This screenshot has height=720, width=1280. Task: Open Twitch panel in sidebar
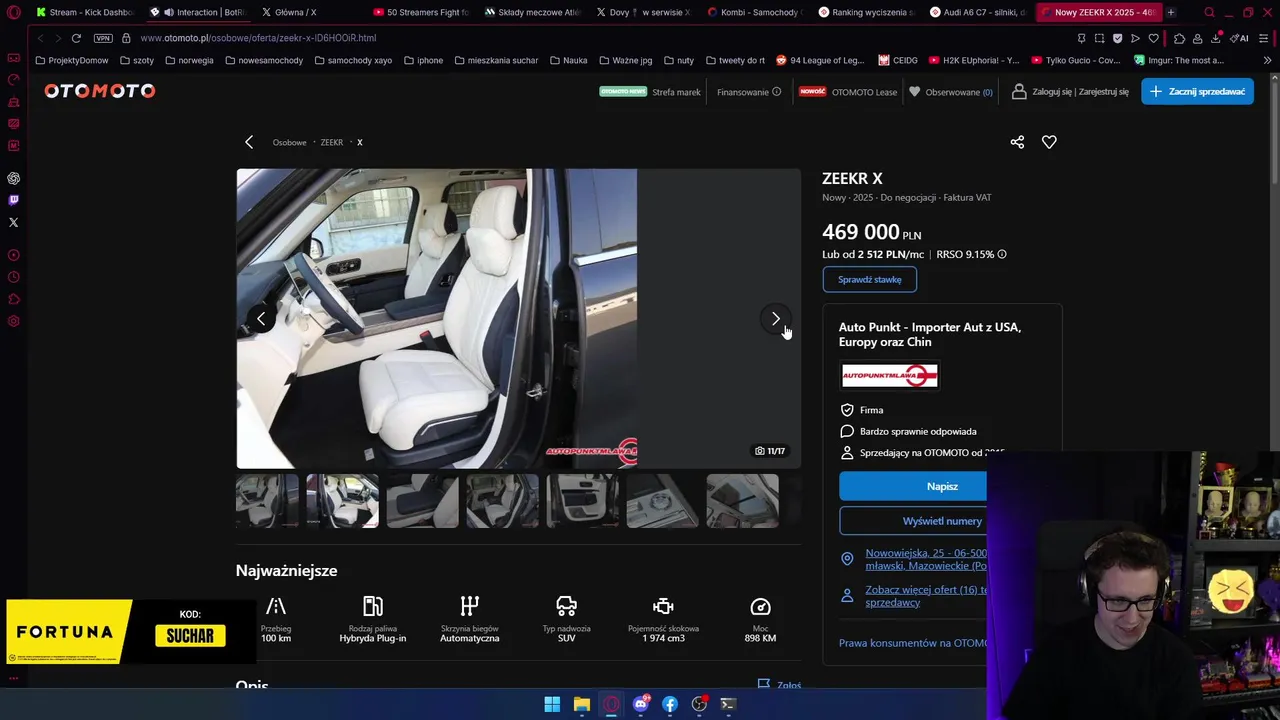tap(14, 200)
